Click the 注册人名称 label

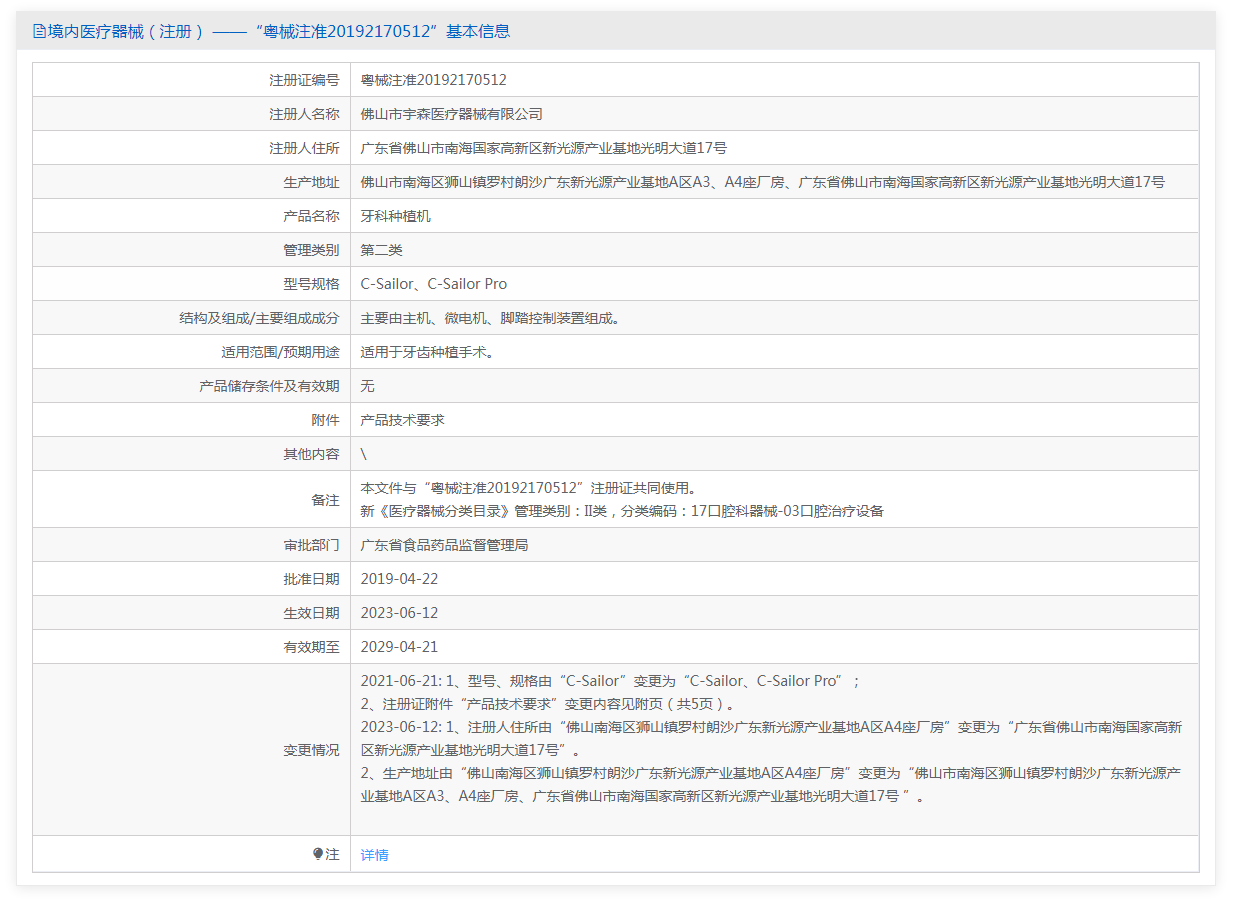point(304,114)
